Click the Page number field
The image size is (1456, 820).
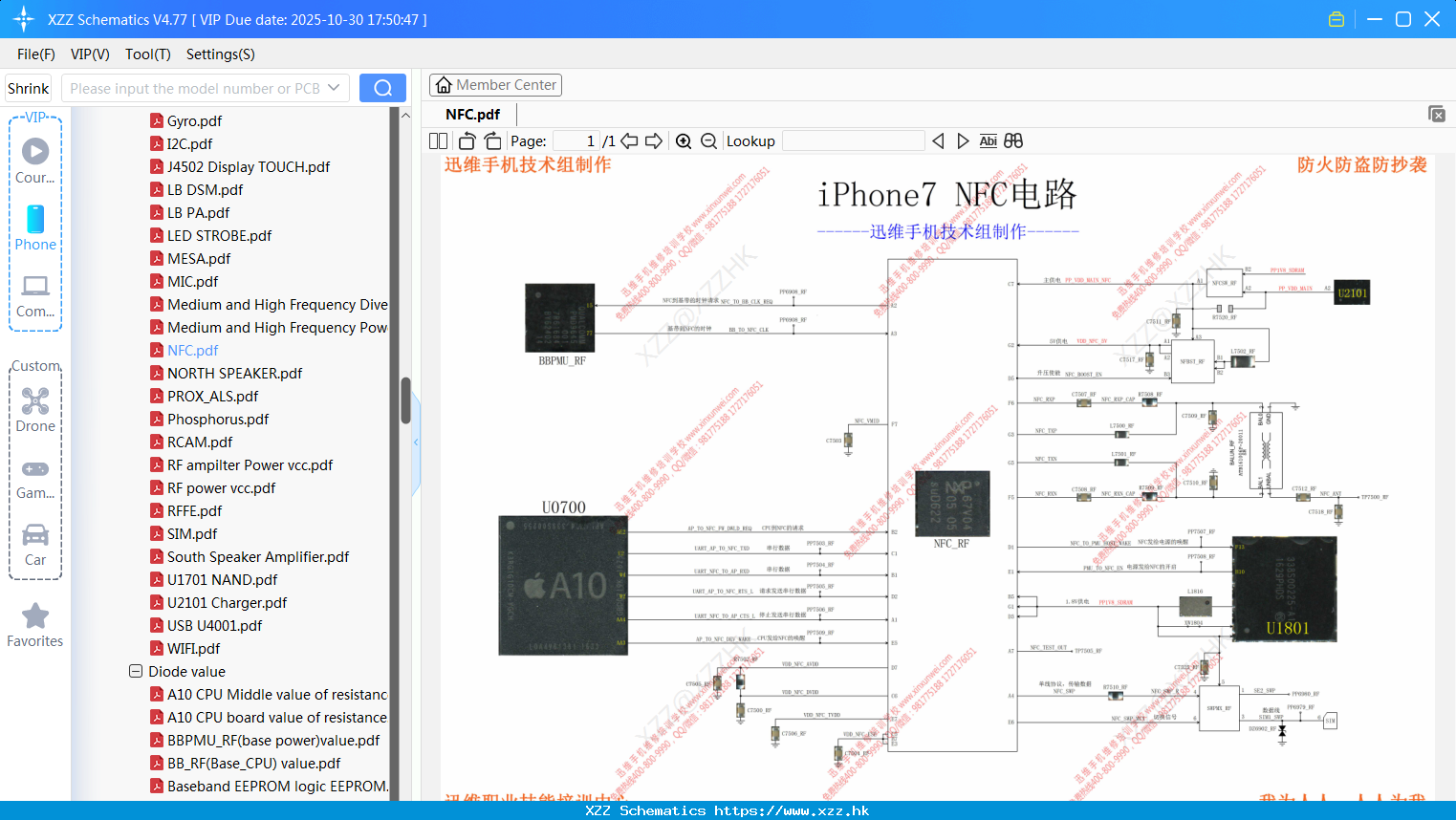pyautogui.click(x=576, y=140)
